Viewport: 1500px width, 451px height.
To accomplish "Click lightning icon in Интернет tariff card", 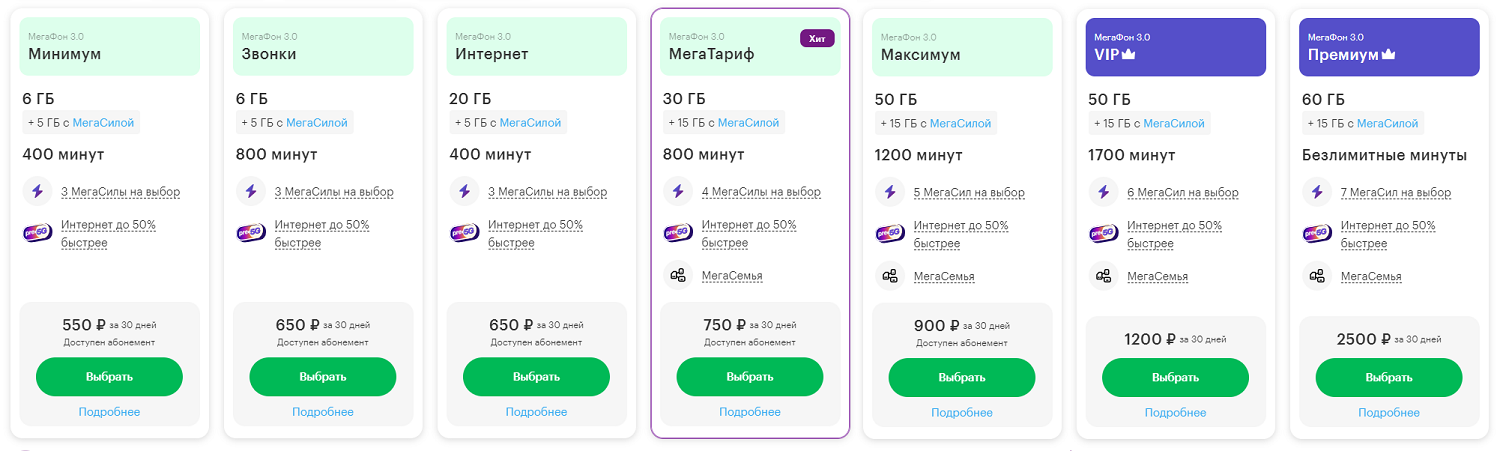I will click(463, 191).
